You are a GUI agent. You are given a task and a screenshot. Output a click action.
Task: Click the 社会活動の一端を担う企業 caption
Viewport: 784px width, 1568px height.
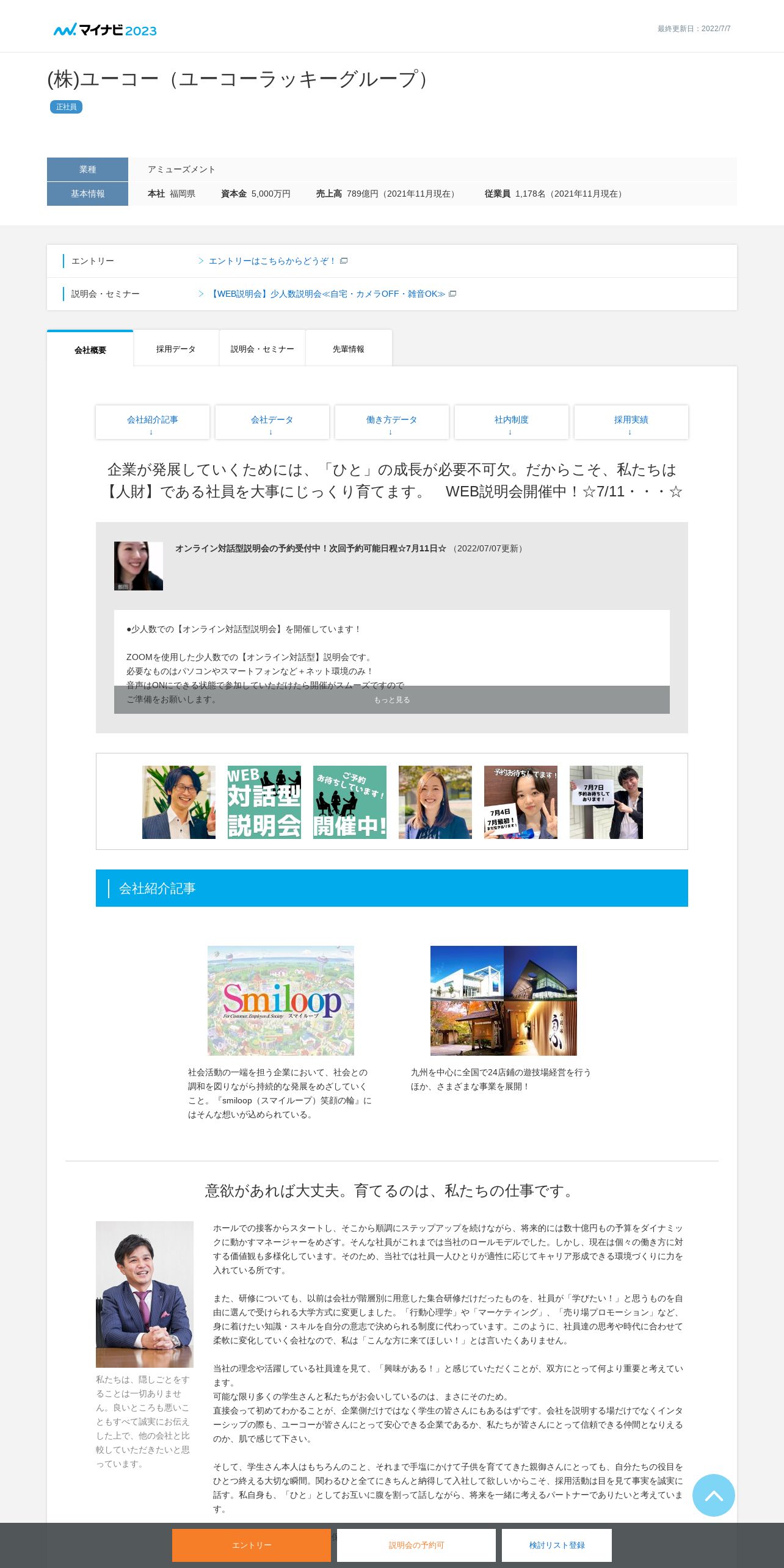click(280, 1094)
